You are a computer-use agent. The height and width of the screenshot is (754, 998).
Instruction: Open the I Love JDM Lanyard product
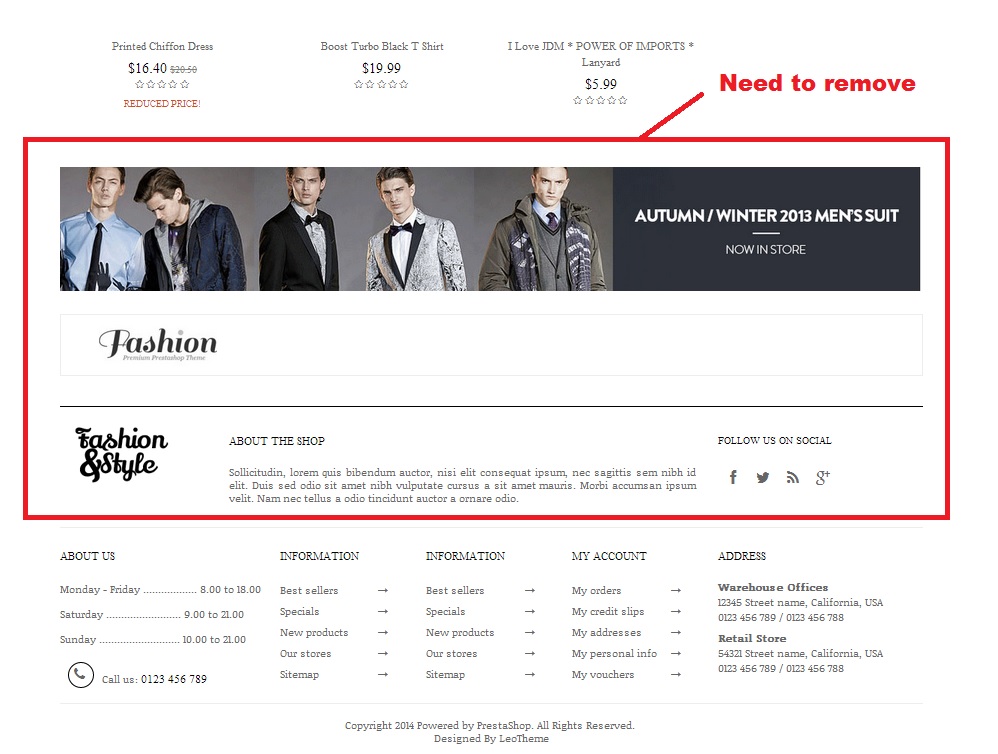pyautogui.click(x=601, y=54)
